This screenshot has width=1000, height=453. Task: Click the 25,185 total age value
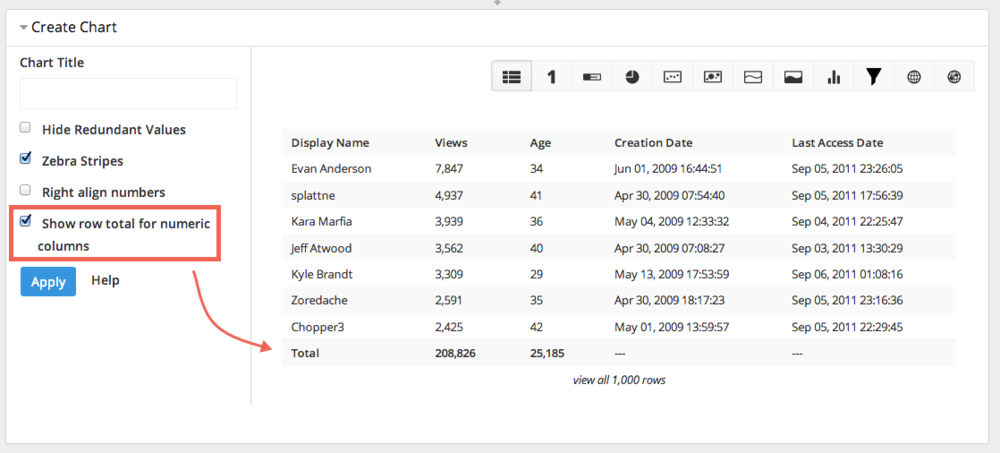point(547,353)
